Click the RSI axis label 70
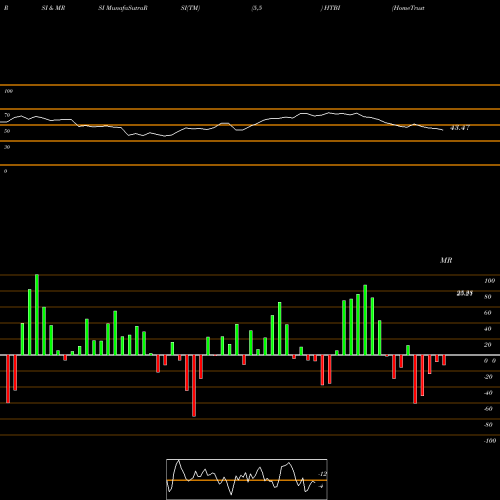Image resolution: width=500 pixels, height=500 pixels. [x=7, y=115]
